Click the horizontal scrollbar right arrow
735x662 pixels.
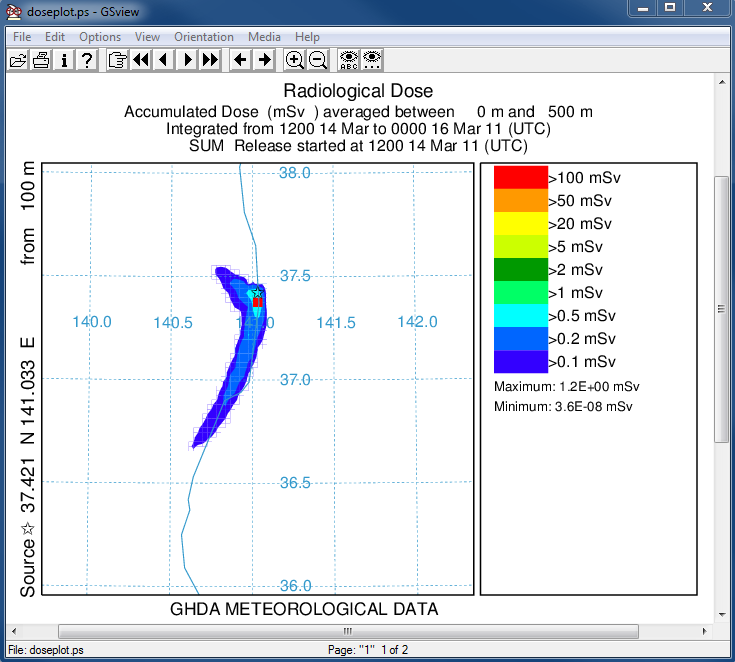[702, 631]
